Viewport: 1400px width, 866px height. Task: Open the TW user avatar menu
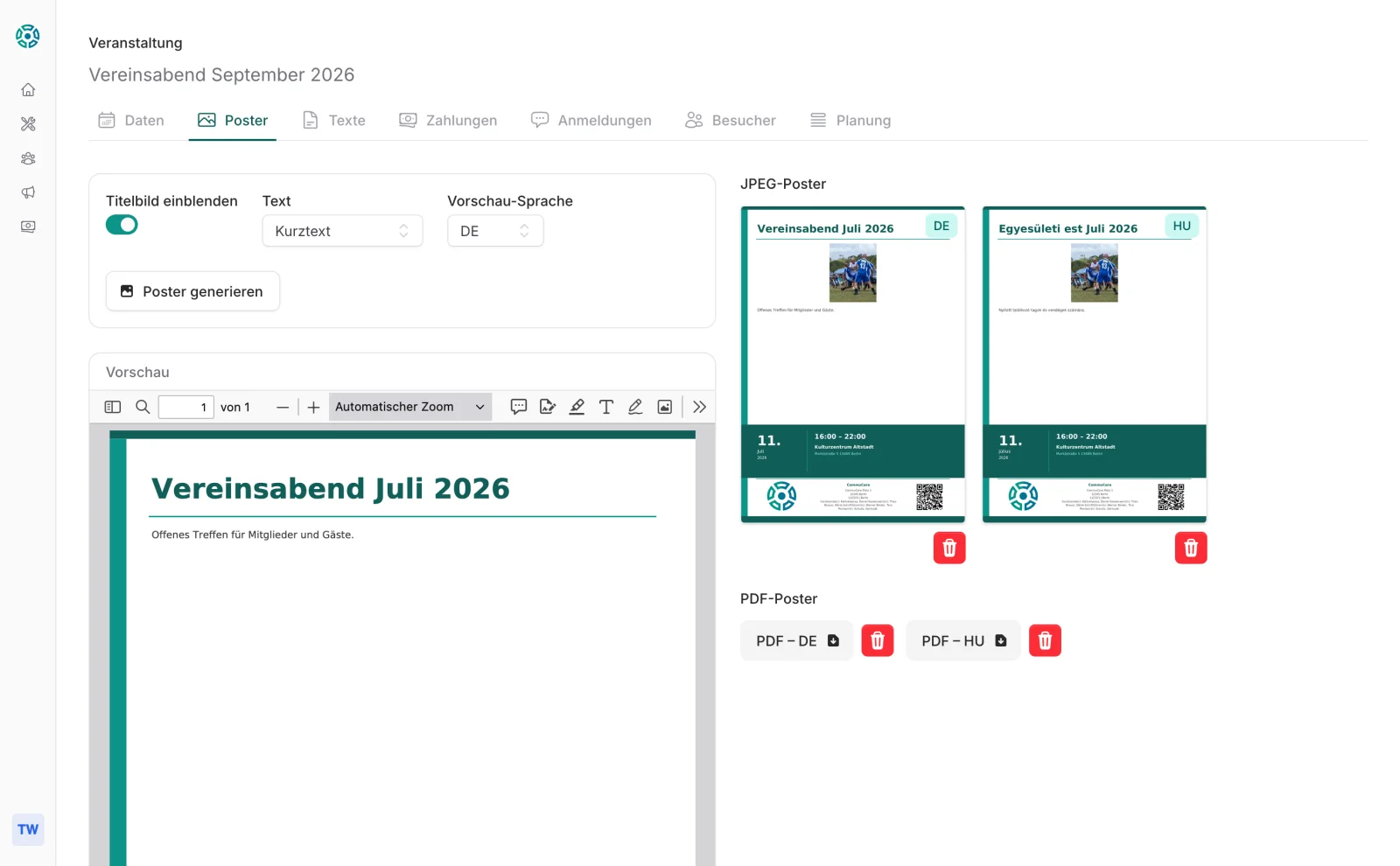click(x=28, y=829)
